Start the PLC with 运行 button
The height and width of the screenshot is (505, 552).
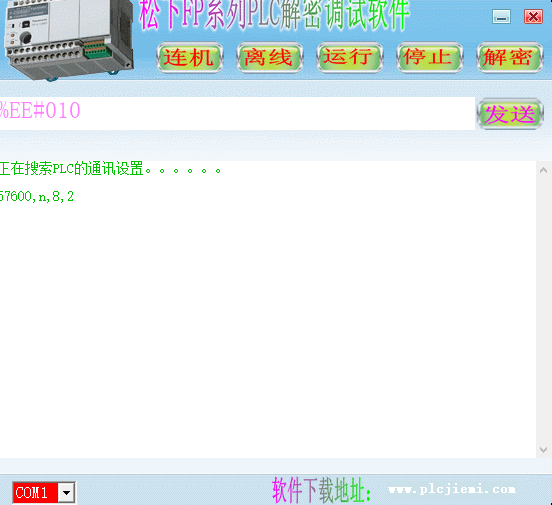click(350, 57)
